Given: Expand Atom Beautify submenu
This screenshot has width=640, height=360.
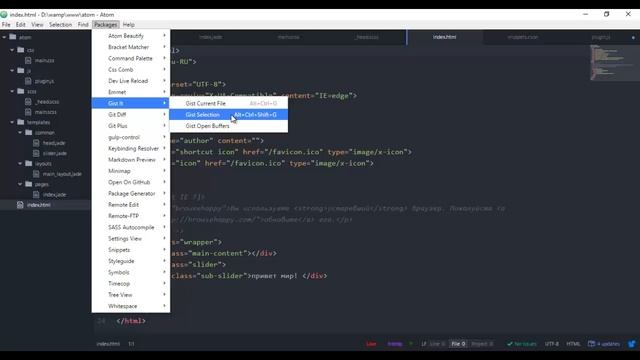Looking at the screenshot, I should tap(131, 36).
